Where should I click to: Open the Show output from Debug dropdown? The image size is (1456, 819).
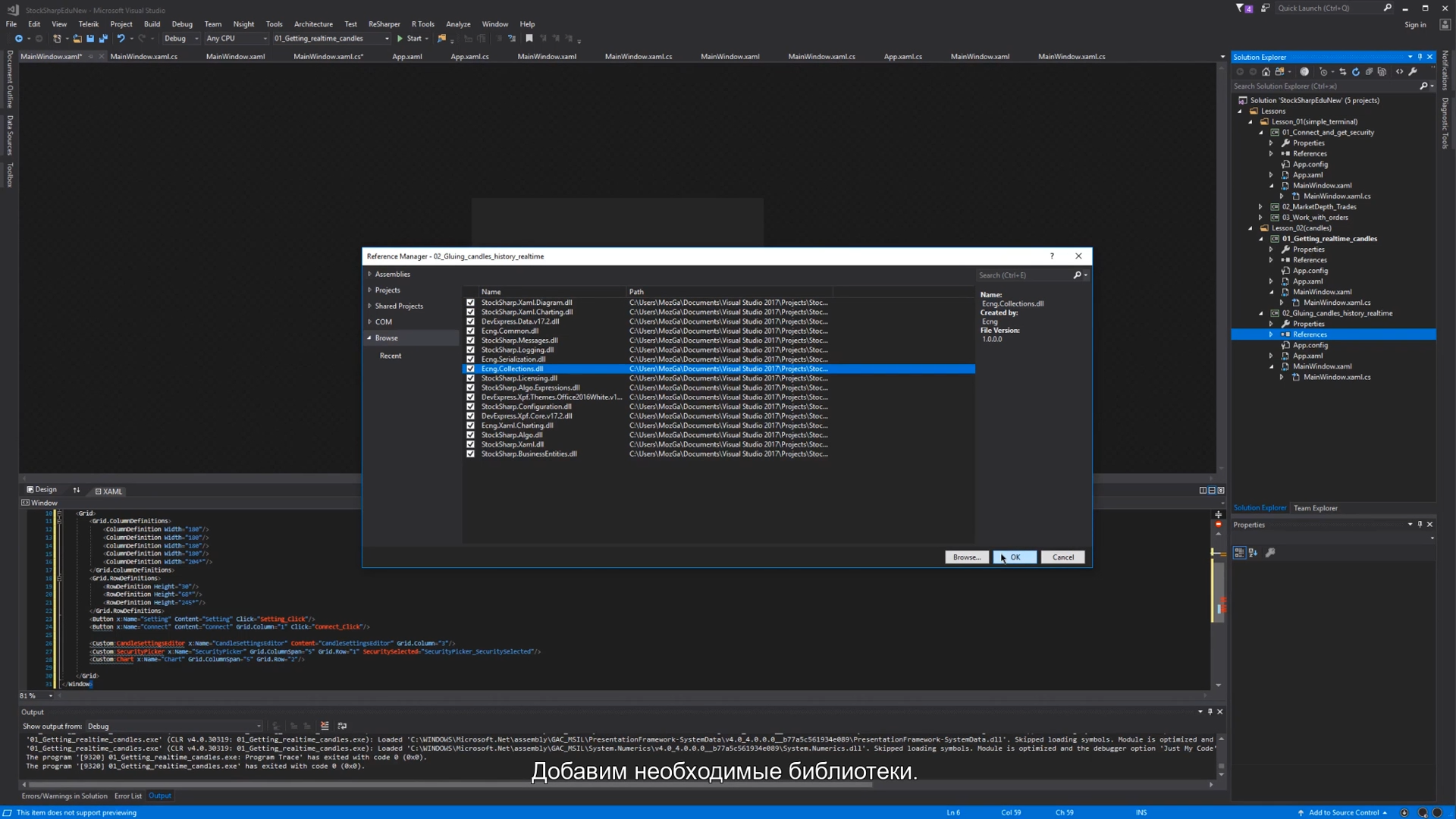tap(174, 726)
